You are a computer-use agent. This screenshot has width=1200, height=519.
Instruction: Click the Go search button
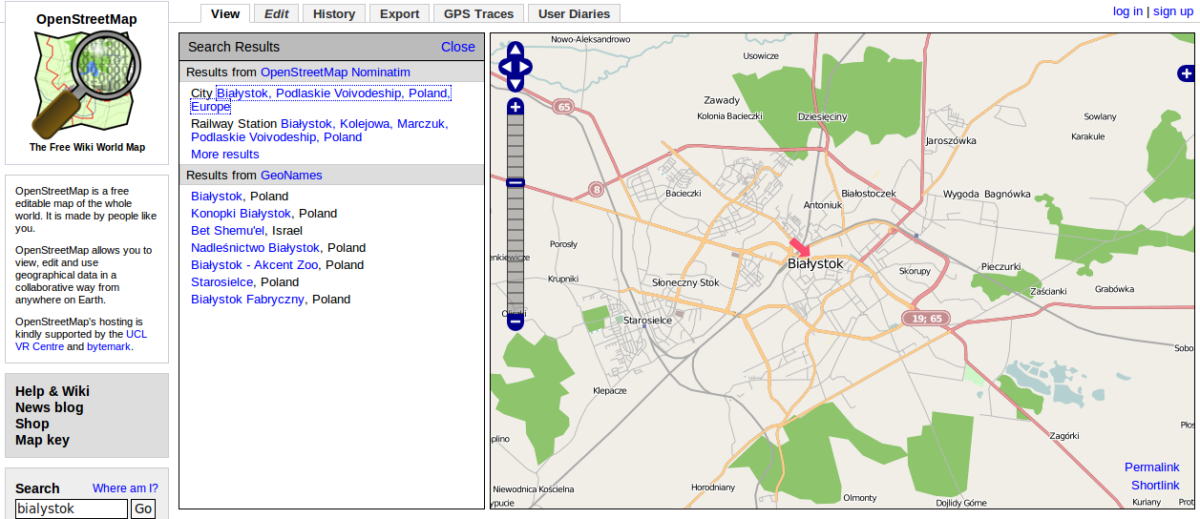(143, 509)
